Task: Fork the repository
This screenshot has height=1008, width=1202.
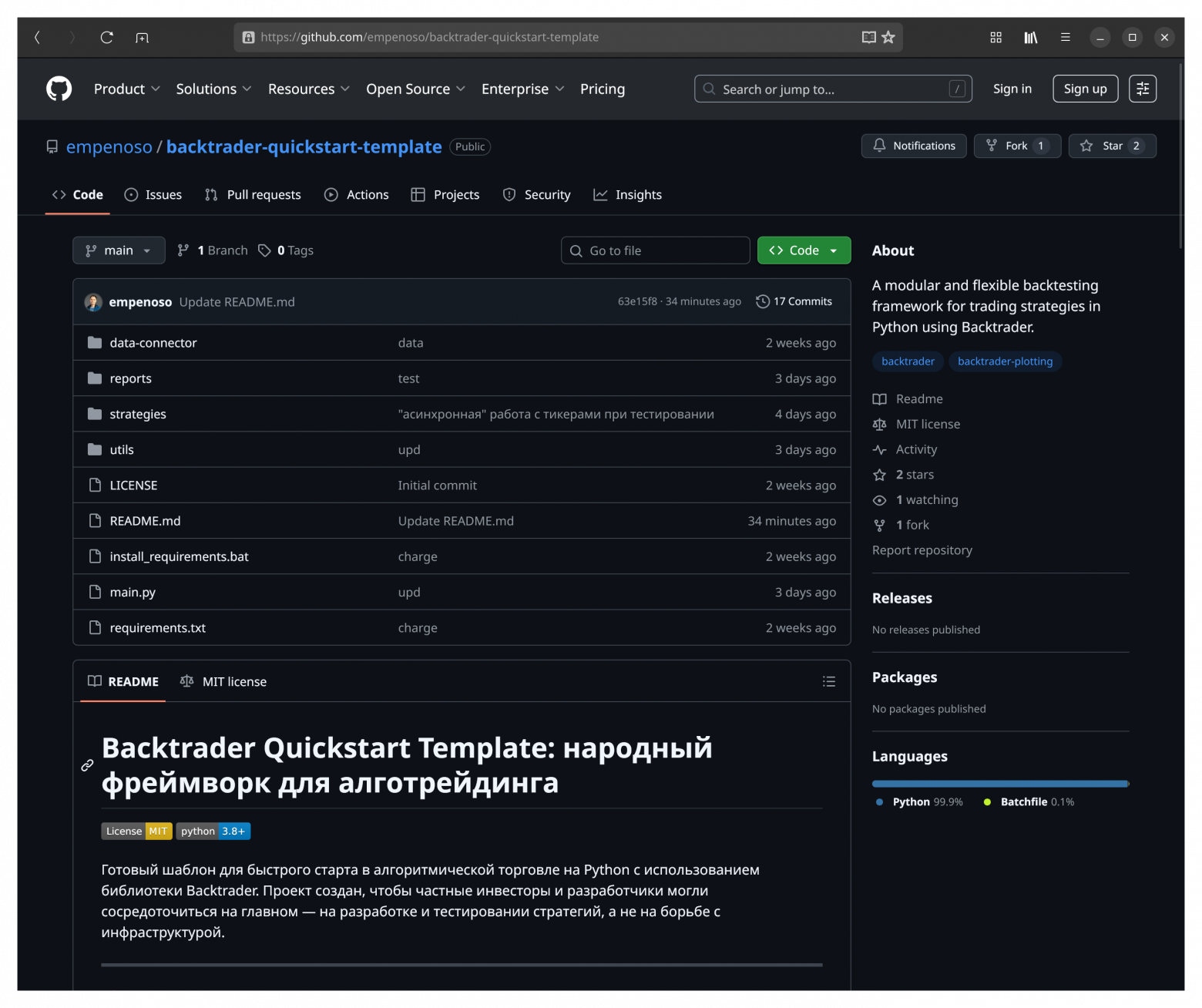Action: pos(1017,146)
